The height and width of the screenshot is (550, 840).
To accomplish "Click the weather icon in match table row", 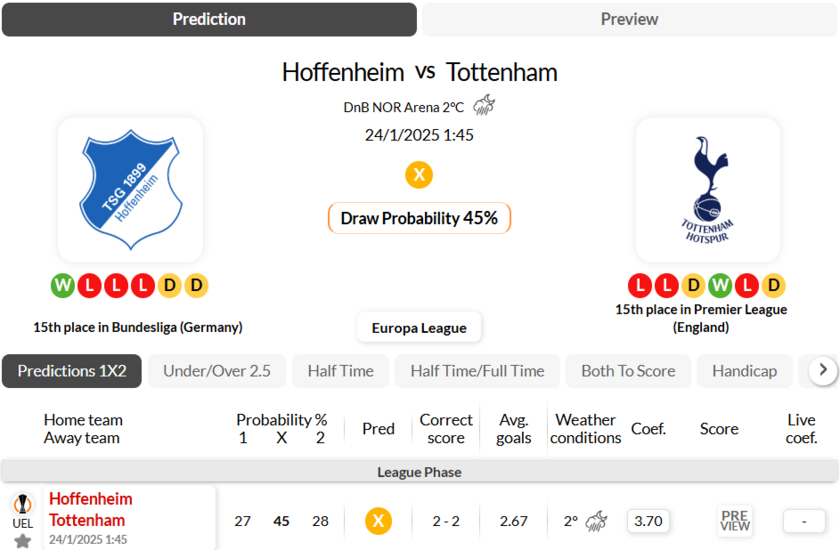I will 598,521.
